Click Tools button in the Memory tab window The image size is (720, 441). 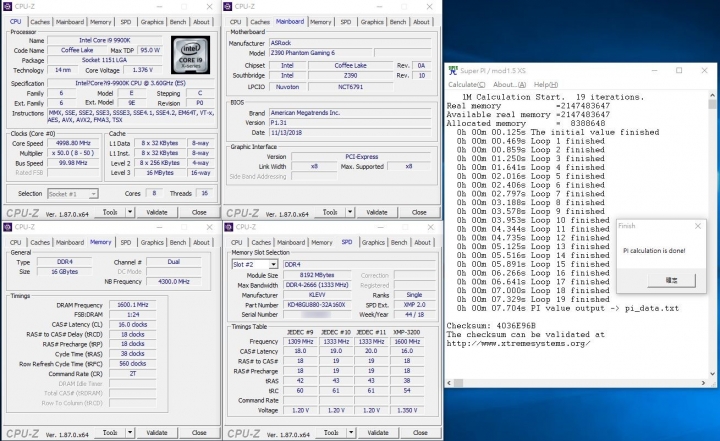click(x=110, y=433)
